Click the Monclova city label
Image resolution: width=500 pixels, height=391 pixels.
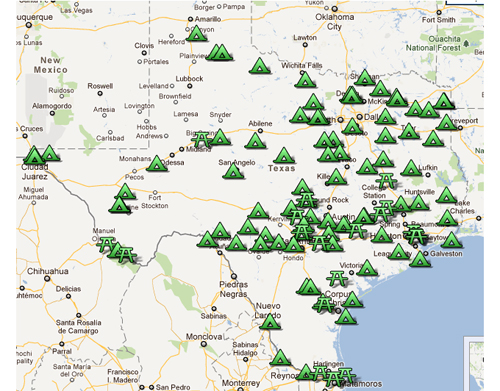pos(204,337)
